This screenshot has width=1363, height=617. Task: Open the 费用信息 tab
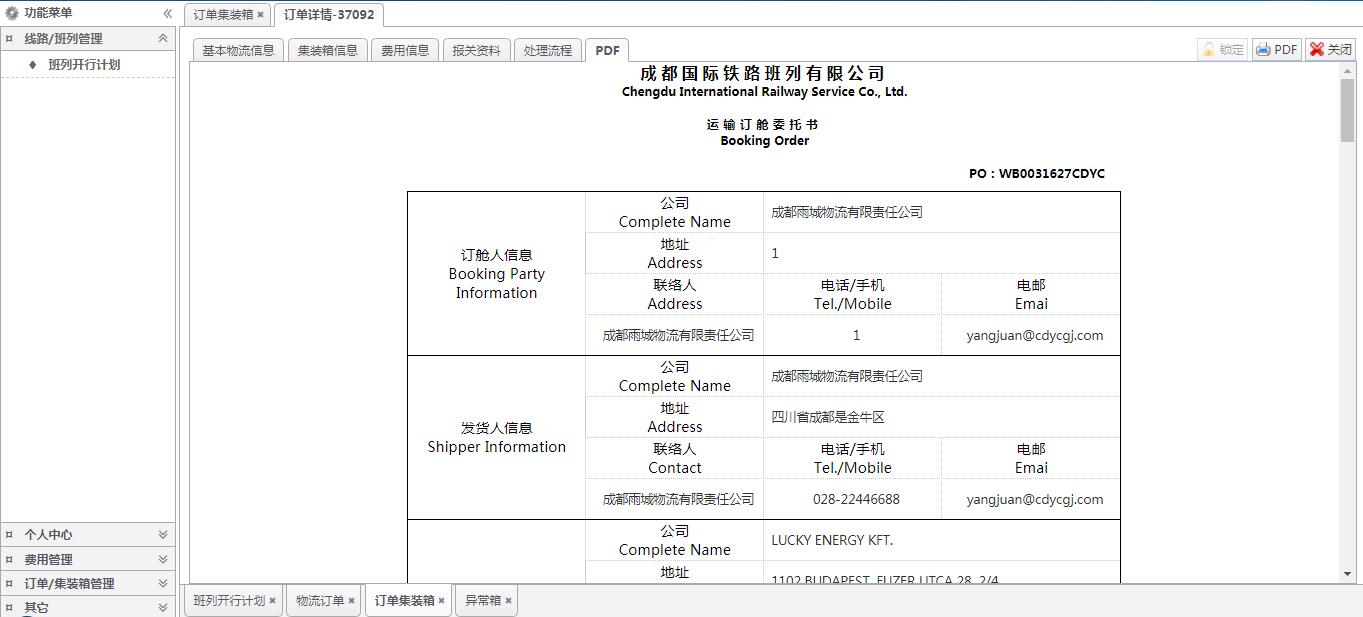coord(405,50)
